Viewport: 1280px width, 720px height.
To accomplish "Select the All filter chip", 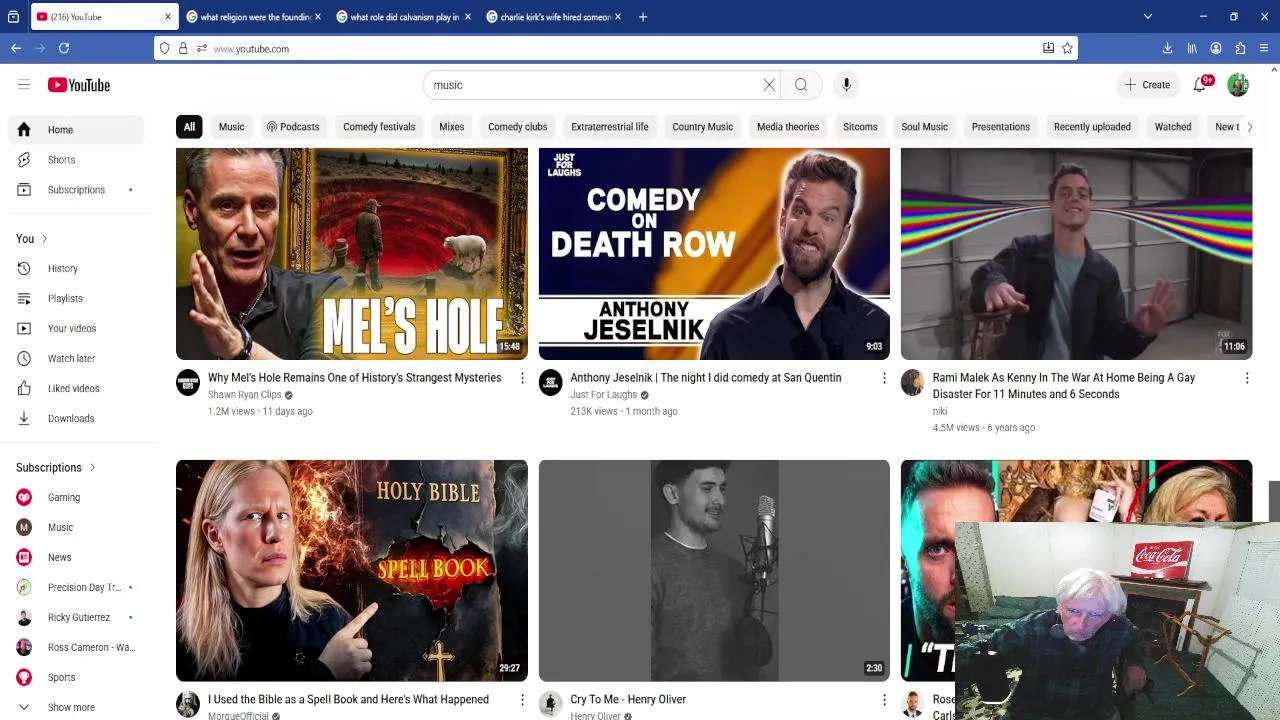I will [189, 127].
